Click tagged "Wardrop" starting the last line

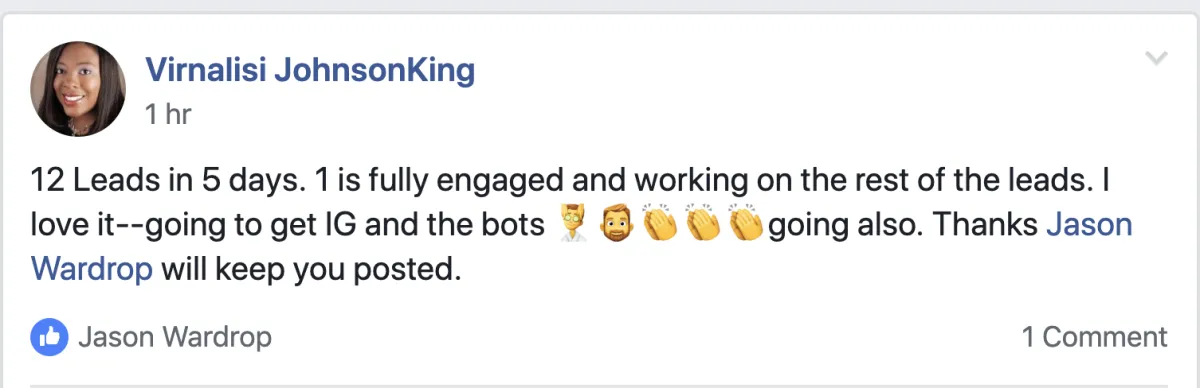(x=92, y=269)
